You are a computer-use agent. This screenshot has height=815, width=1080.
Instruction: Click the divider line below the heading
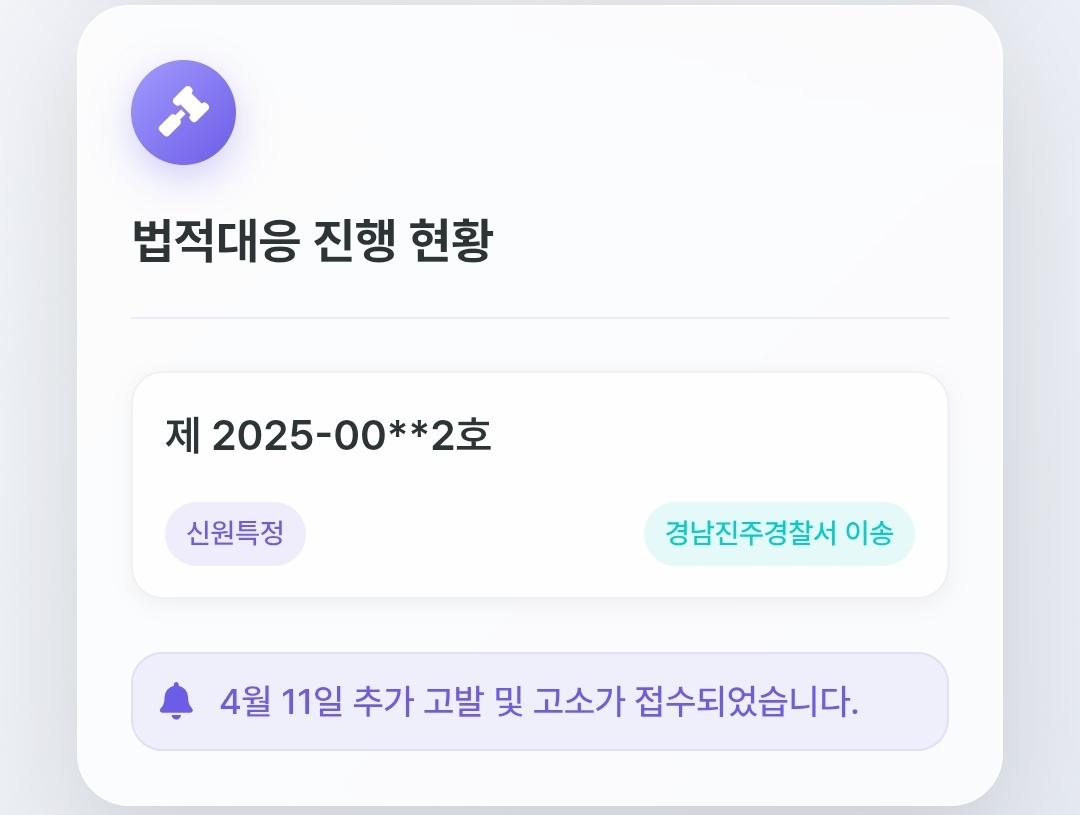pyautogui.click(x=540, y=318)
